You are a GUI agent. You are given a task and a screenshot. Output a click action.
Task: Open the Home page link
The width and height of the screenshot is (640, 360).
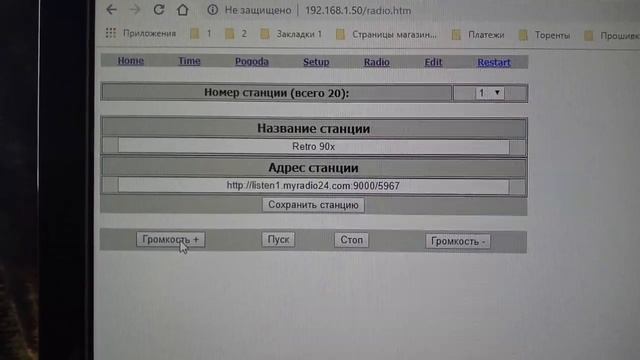tap(131, 60)
